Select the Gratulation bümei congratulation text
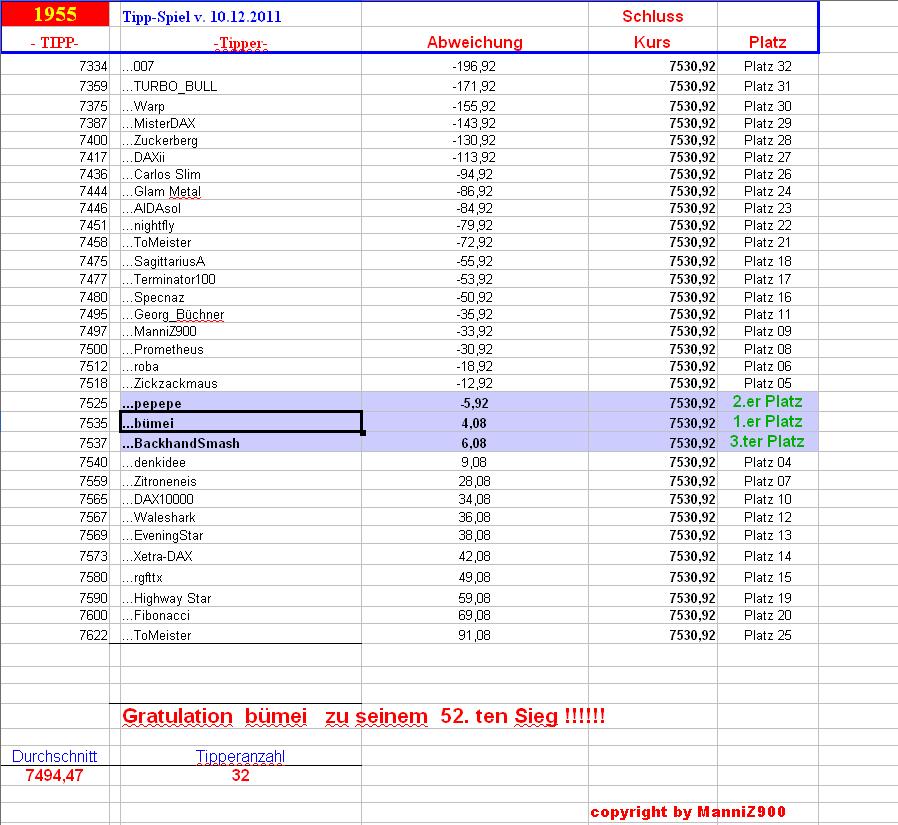The width and height of the screenshot is (898, 825). coord(364,716)
